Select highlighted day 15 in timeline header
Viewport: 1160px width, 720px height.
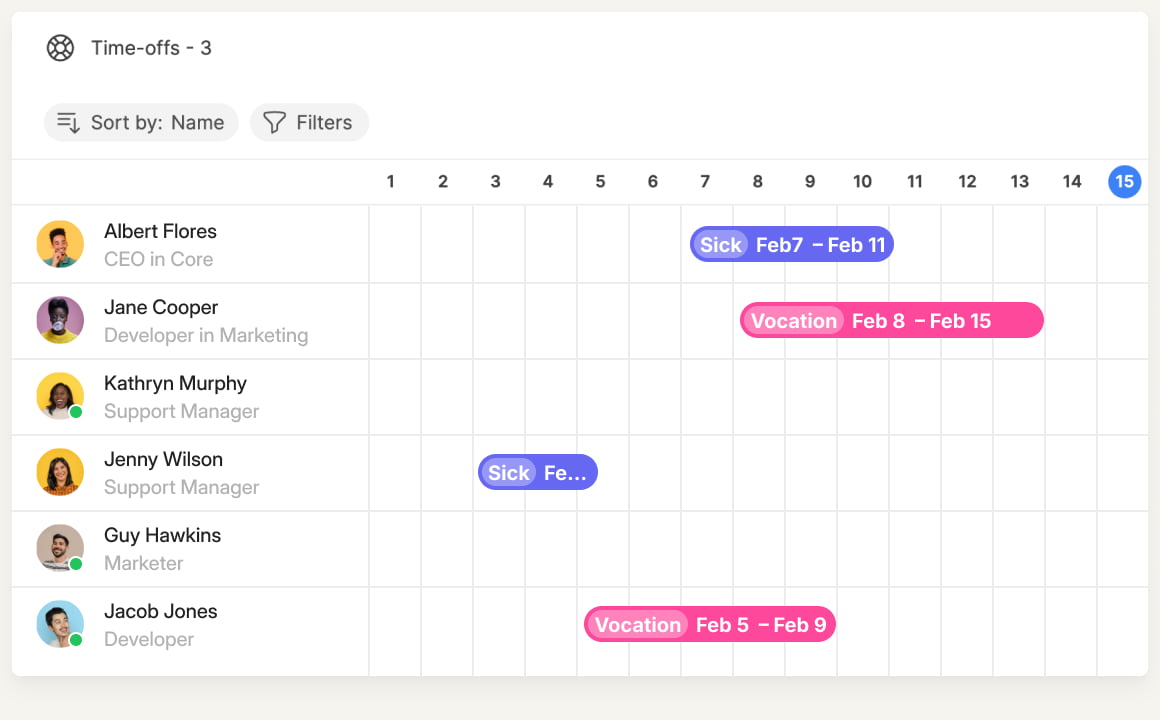pos(1124,181)
